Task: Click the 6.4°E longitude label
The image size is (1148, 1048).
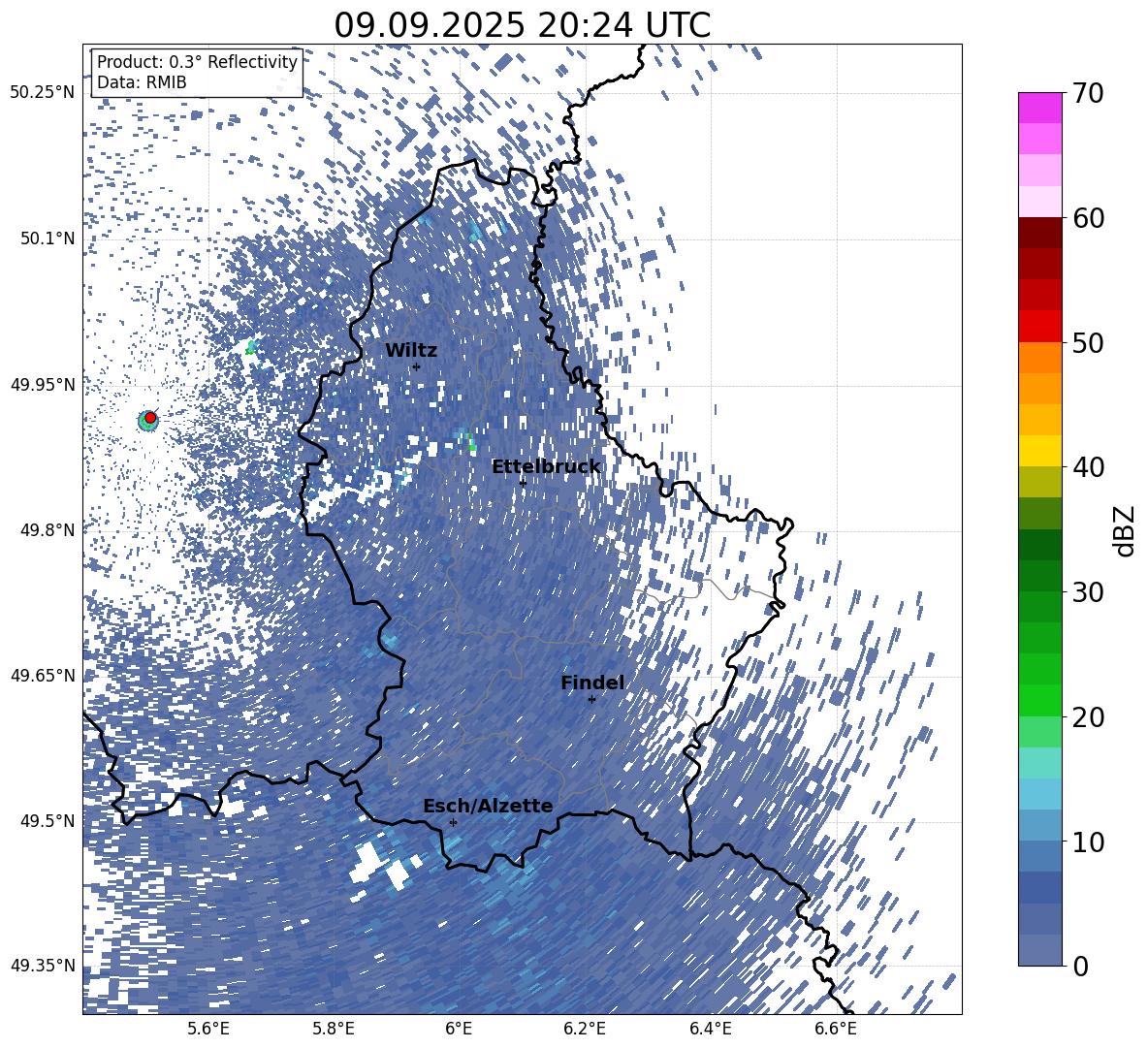Action: coord(711,1029)
